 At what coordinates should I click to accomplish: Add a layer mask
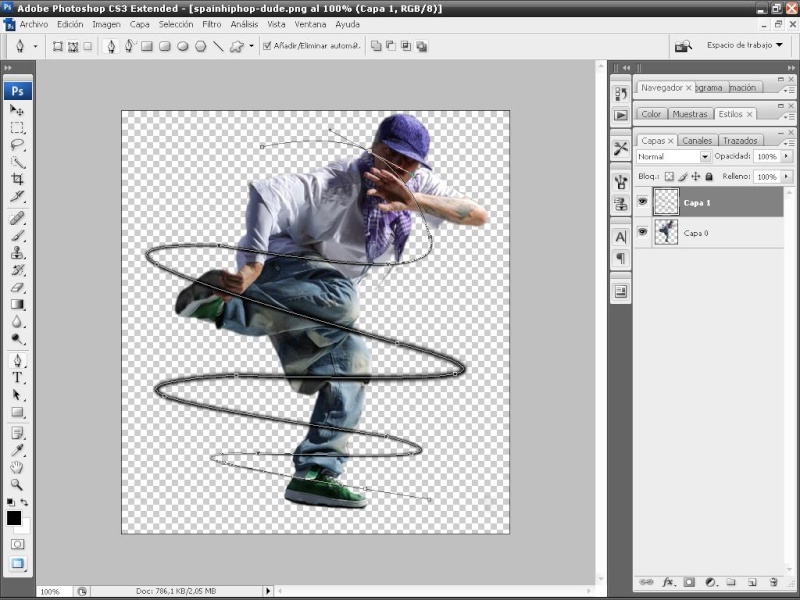(x=689, y=582)
